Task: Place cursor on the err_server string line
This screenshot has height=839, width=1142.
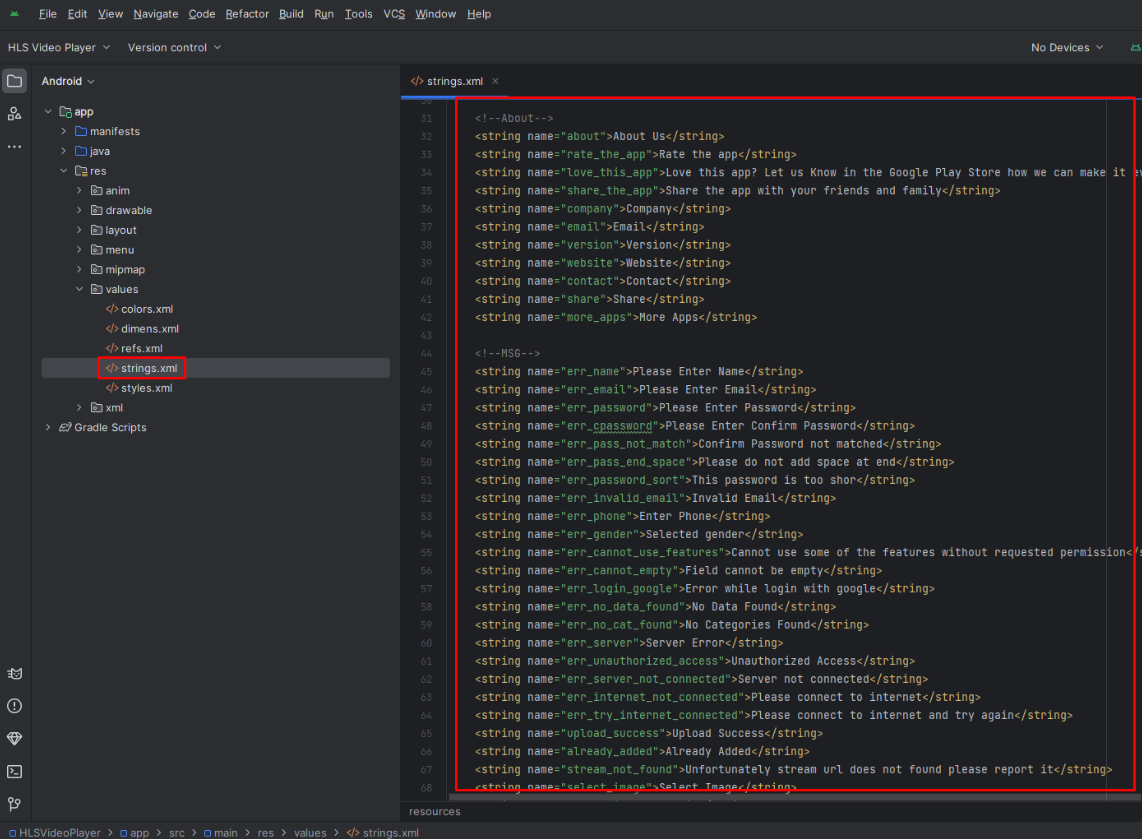Action: (x=629, y=643)
